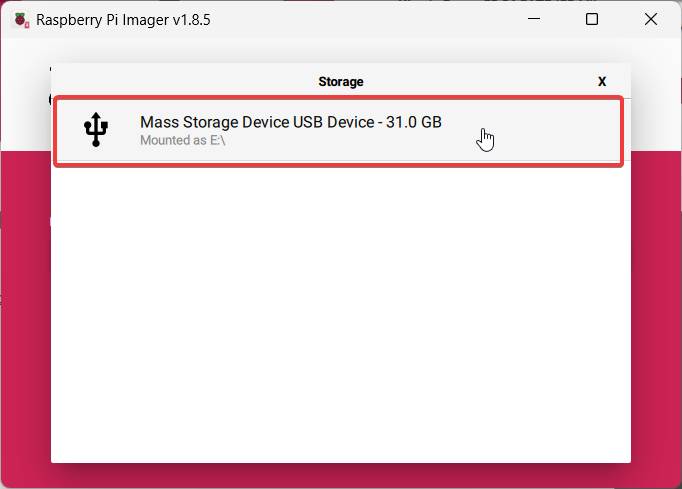Click the Raspberry Pi Imager v1.8.5 title text

click(124, 19)
